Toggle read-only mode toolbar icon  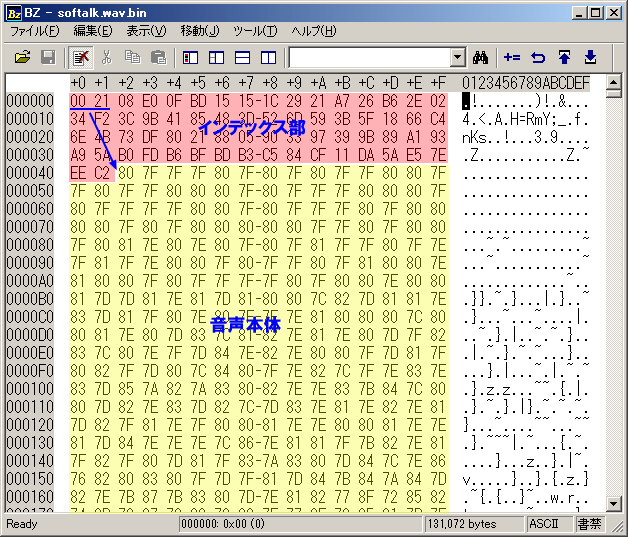click(80, 58)
